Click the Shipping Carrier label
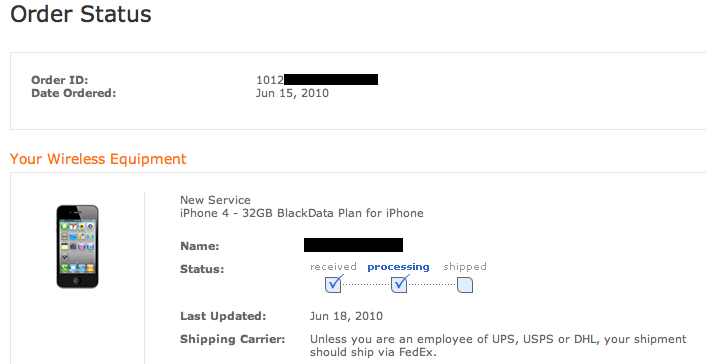This screenshot has height=364, width=706. [233, 339]
